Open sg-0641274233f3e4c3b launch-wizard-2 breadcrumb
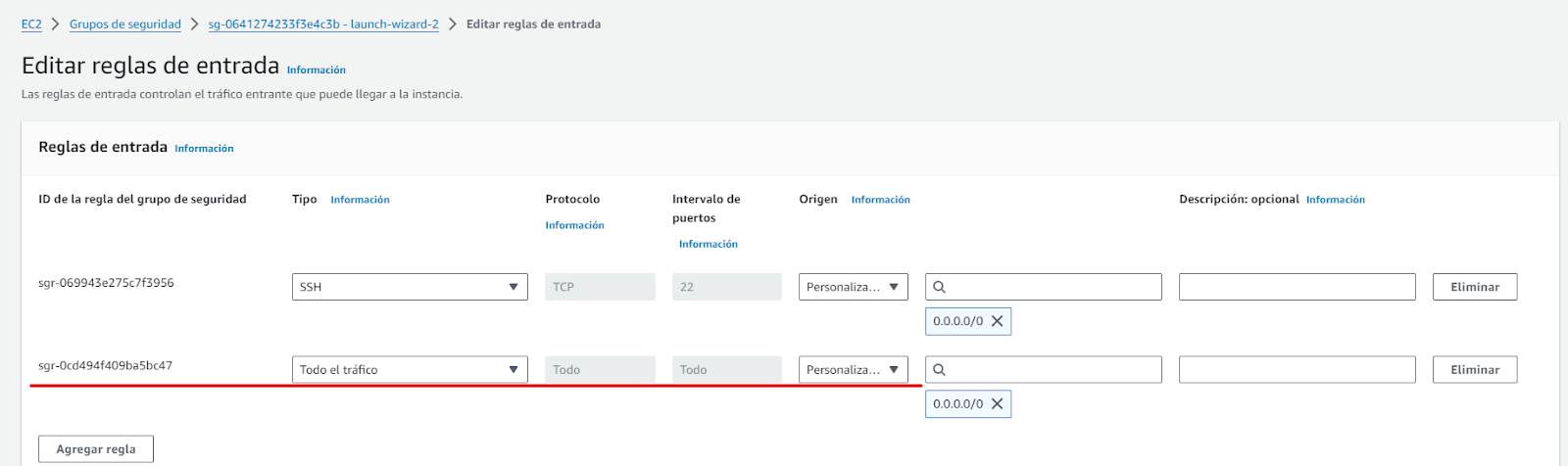 click(323, 24)
